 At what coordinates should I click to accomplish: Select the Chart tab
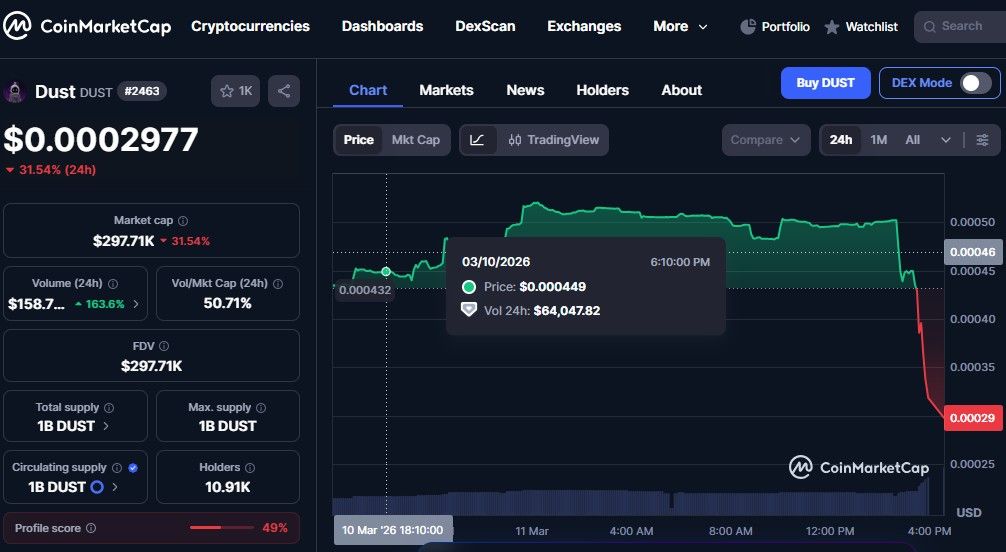pos(368,91)
